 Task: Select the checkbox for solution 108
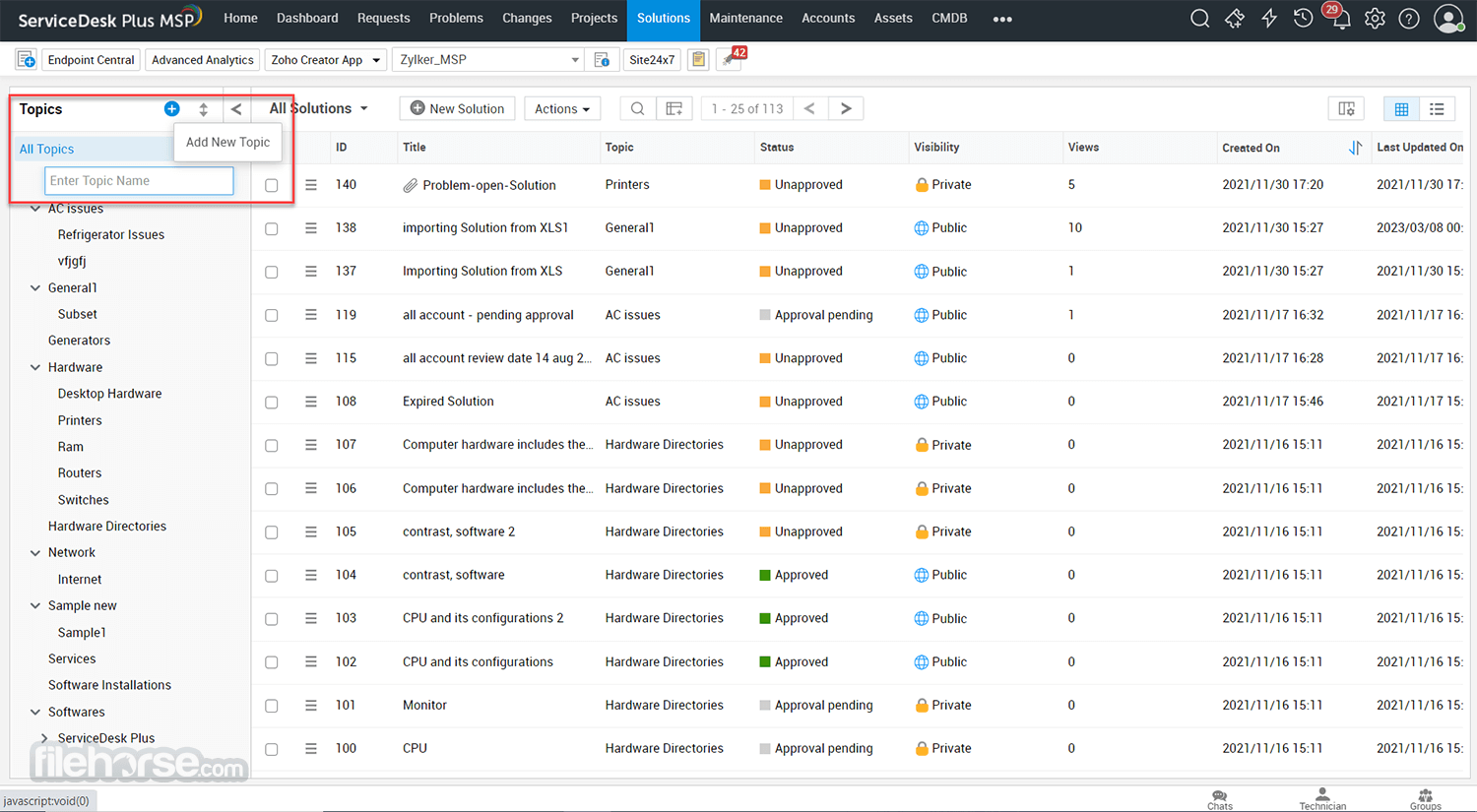272,402
